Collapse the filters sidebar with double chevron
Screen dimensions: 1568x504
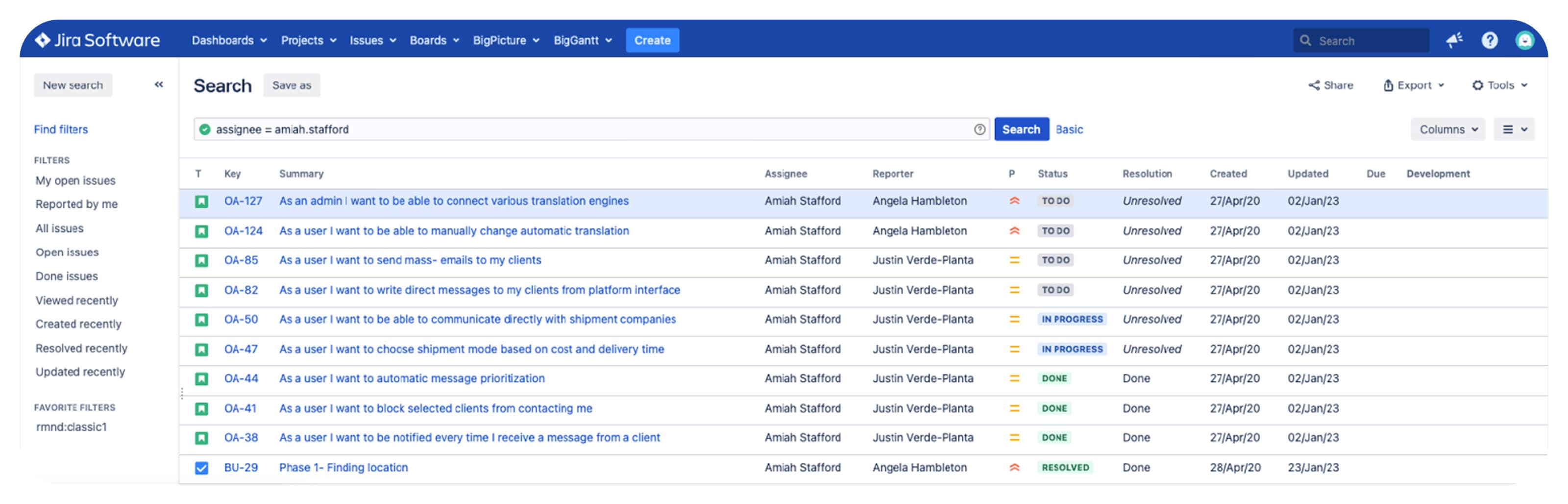coord(159,85)
